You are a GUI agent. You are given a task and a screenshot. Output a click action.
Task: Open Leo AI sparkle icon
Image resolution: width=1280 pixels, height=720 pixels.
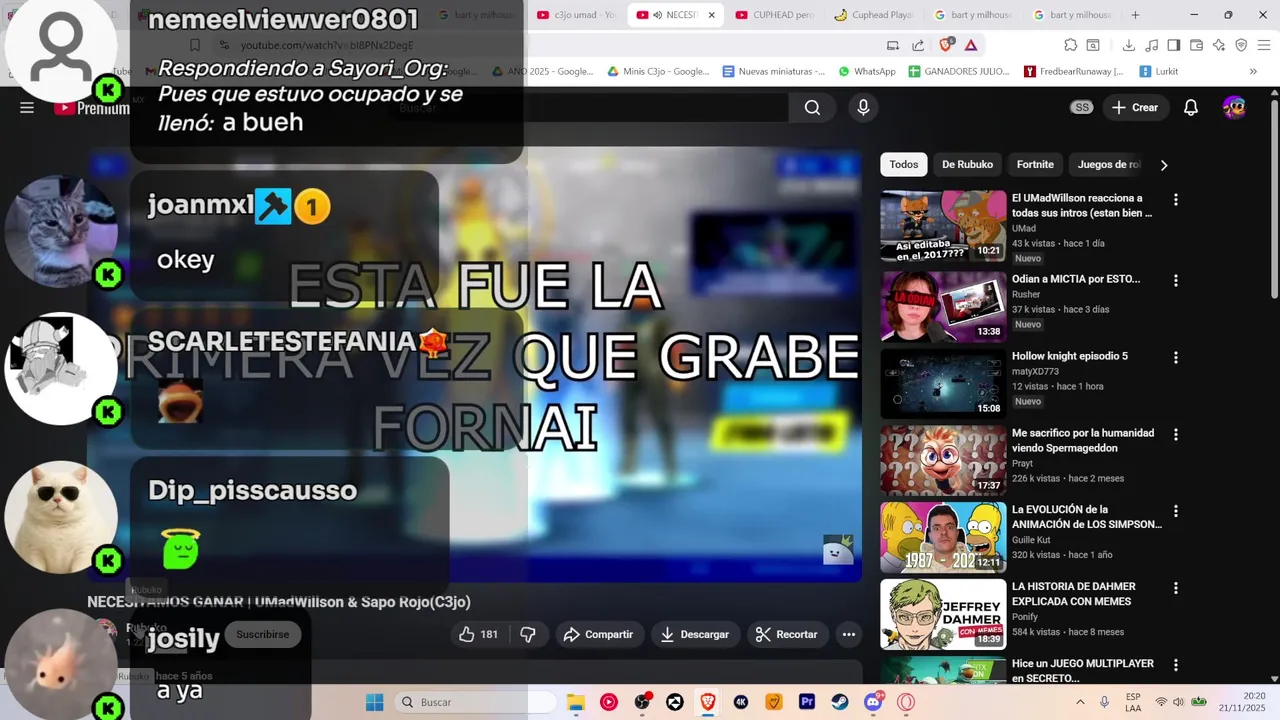tap(1219, 45)
